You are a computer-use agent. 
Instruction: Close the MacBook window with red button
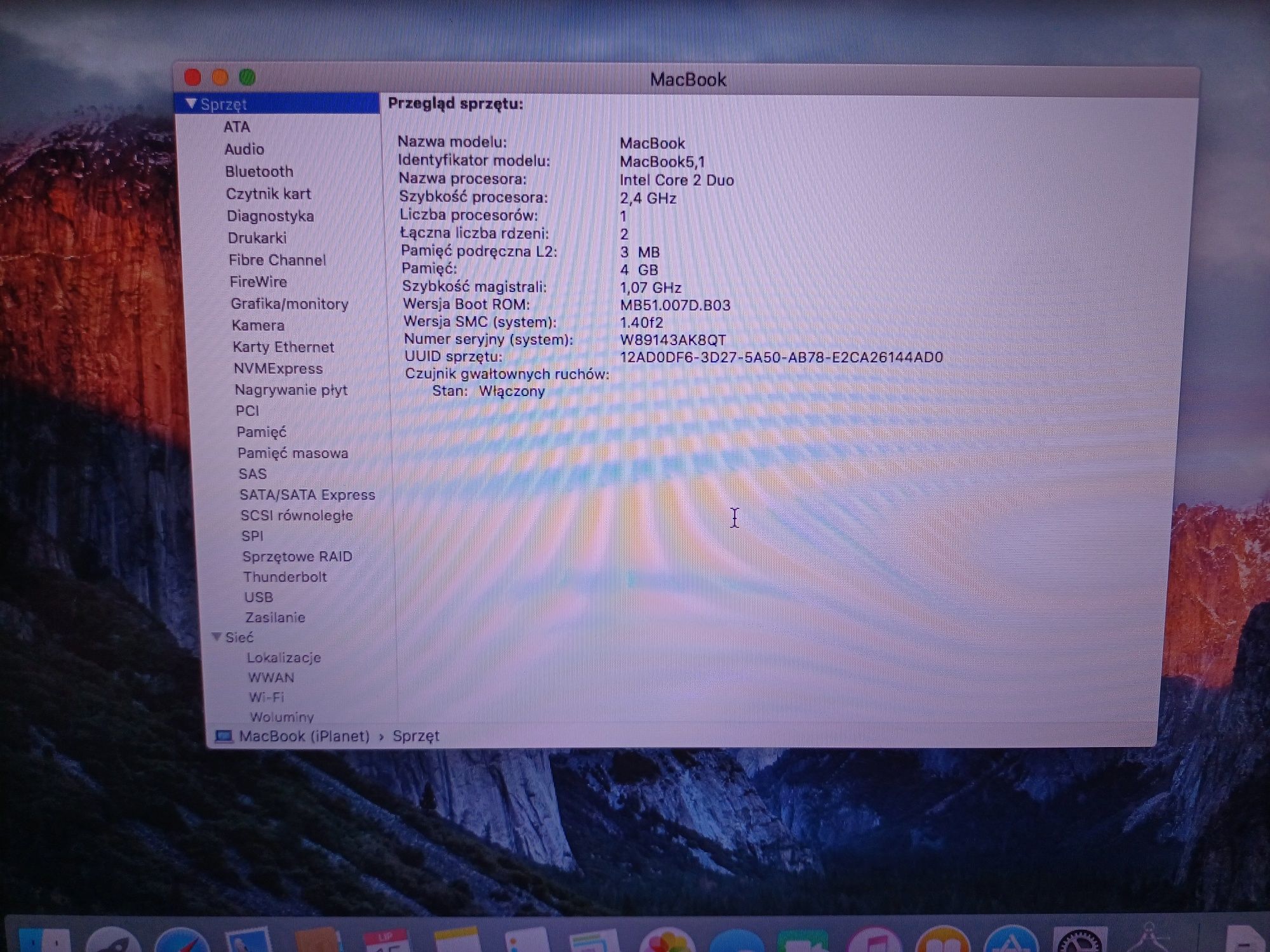(x=192, y=77)
